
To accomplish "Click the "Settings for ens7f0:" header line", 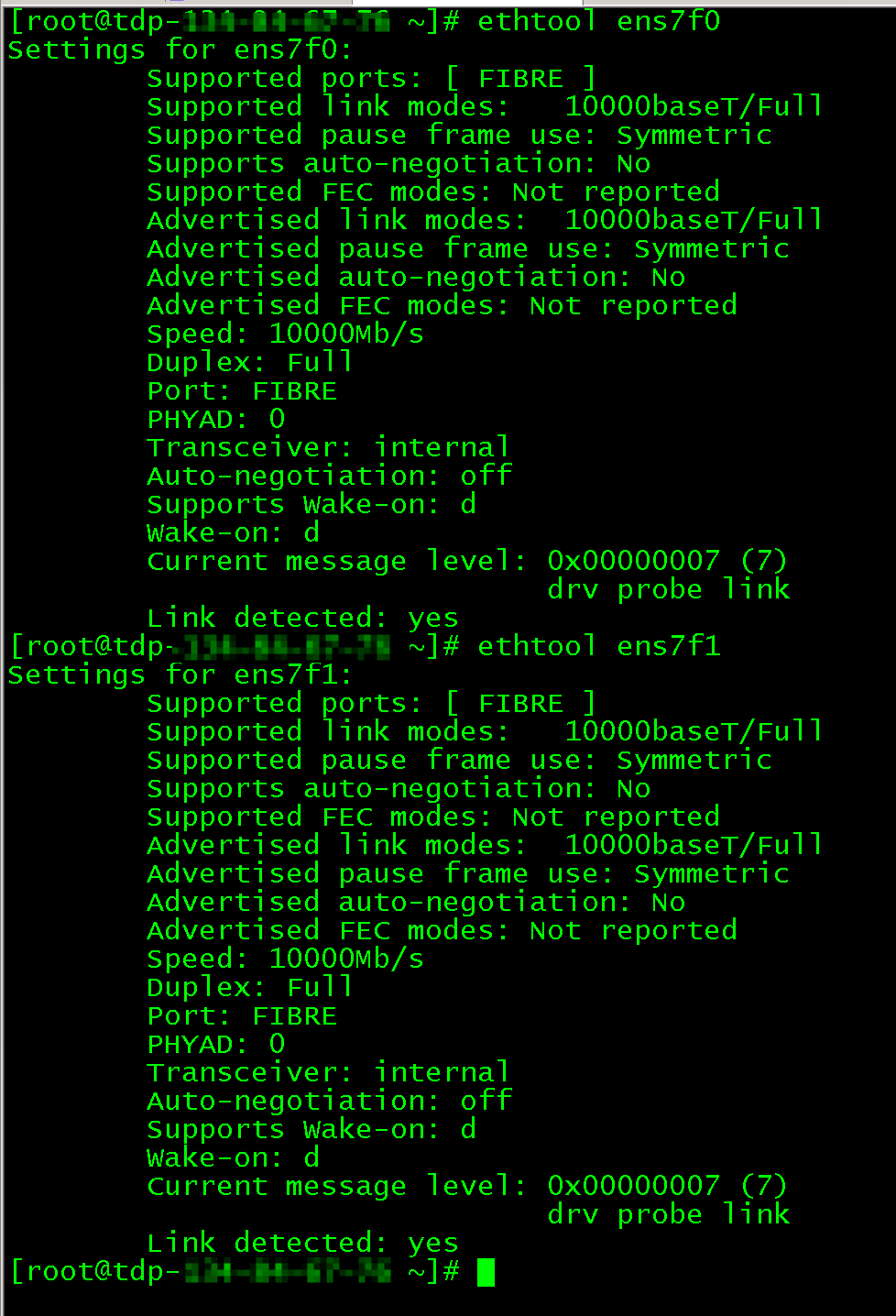I will pyautogui.click(x=180, y=49).
